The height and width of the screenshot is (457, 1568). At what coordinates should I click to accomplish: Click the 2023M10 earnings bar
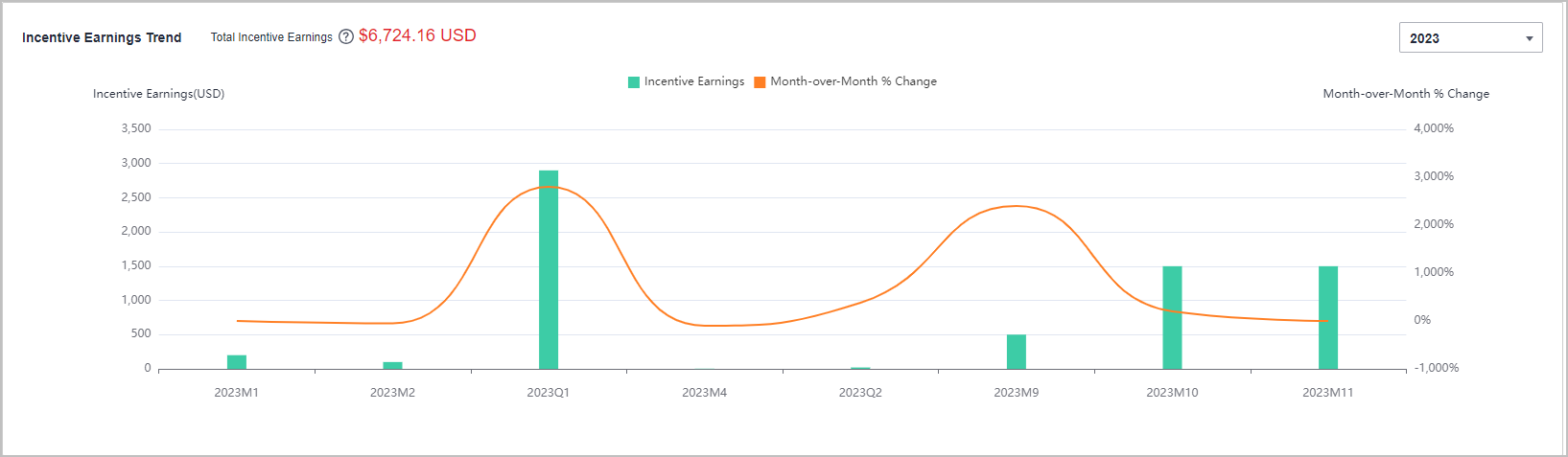[1172, 317]
